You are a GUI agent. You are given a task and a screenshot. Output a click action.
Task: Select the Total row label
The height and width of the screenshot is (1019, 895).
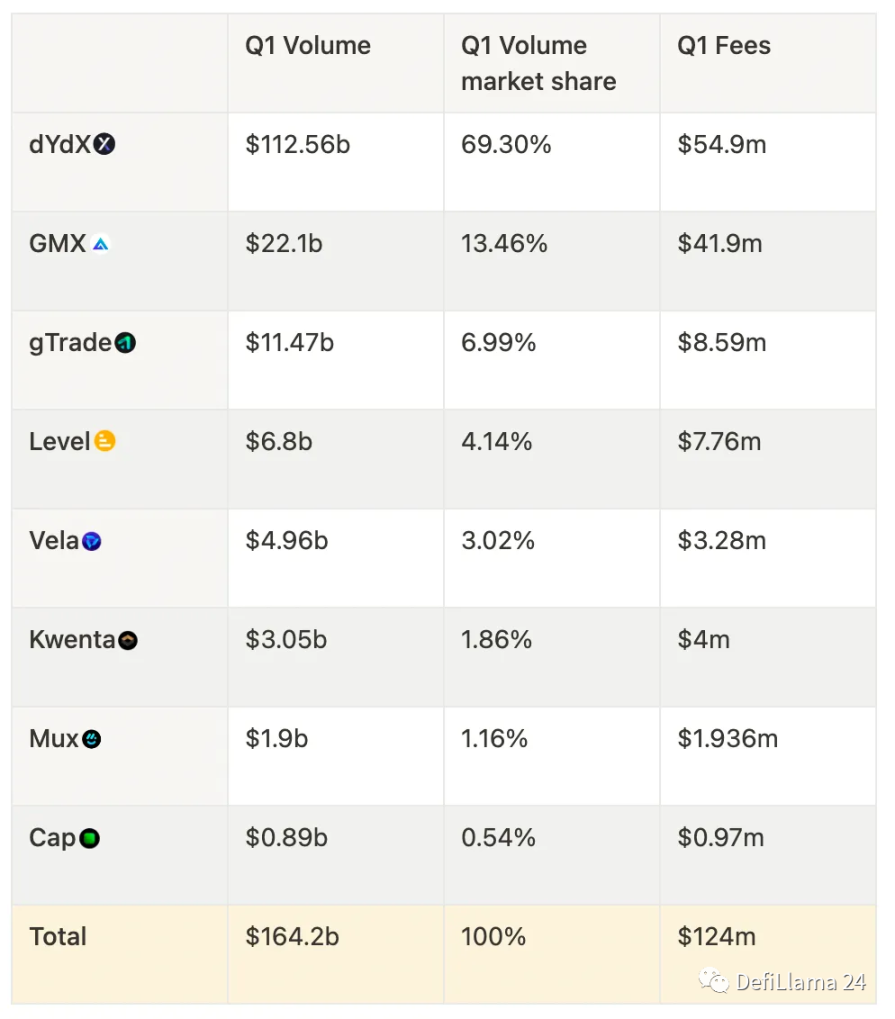click(58, 937)
